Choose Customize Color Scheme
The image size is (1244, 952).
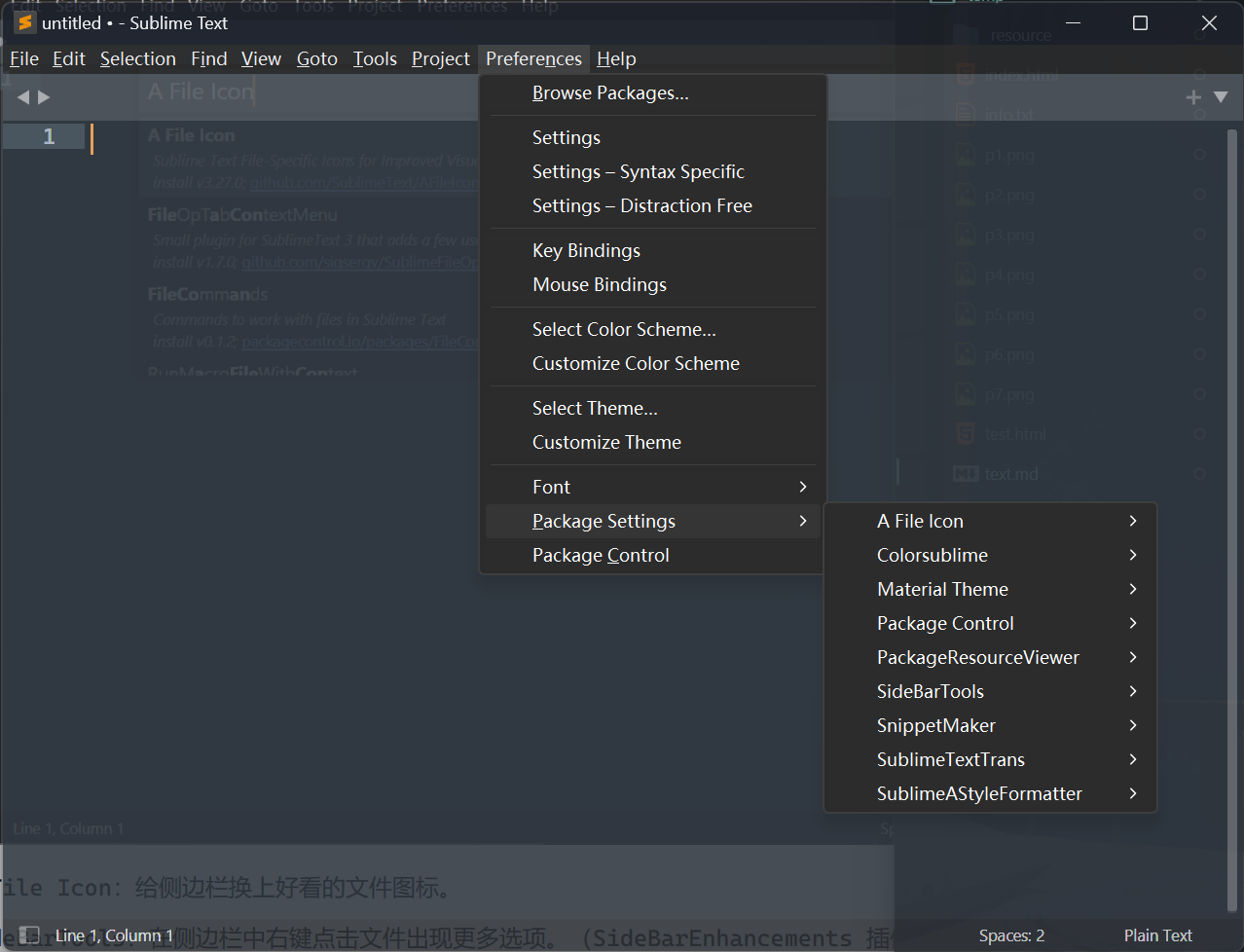coord(653,364)
